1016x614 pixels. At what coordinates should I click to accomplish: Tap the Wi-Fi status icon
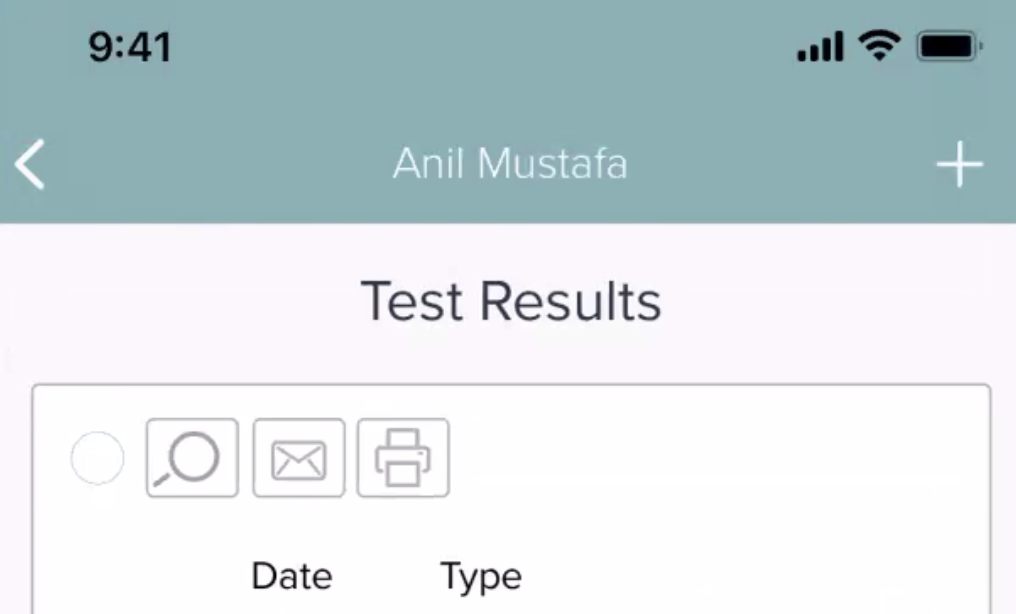880,46
